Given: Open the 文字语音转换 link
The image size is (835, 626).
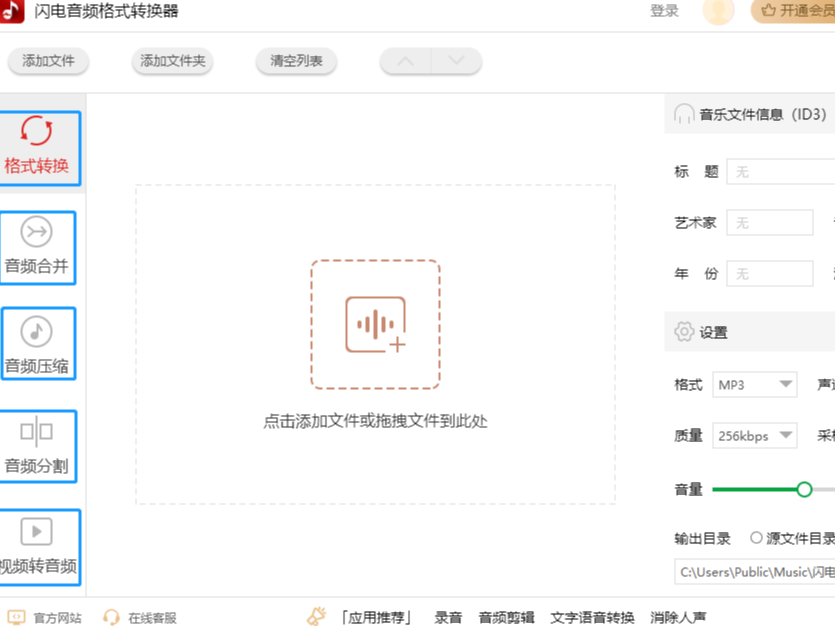Looking at the screenshot, I should (x=592, y=618).
